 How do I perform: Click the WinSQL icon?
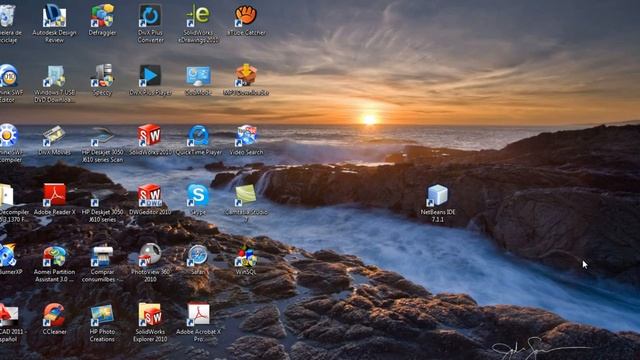[246, 256]
